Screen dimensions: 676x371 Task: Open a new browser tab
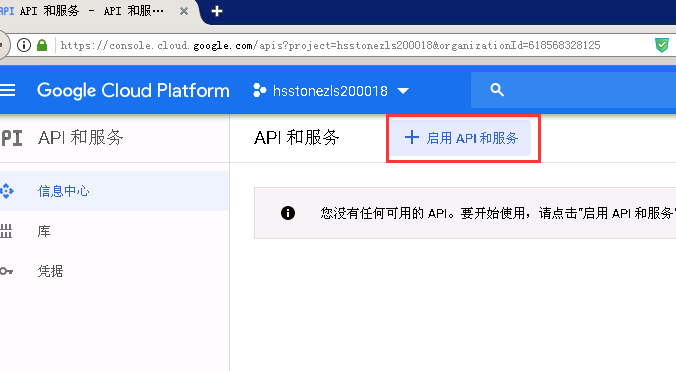[x=217, y=11]
